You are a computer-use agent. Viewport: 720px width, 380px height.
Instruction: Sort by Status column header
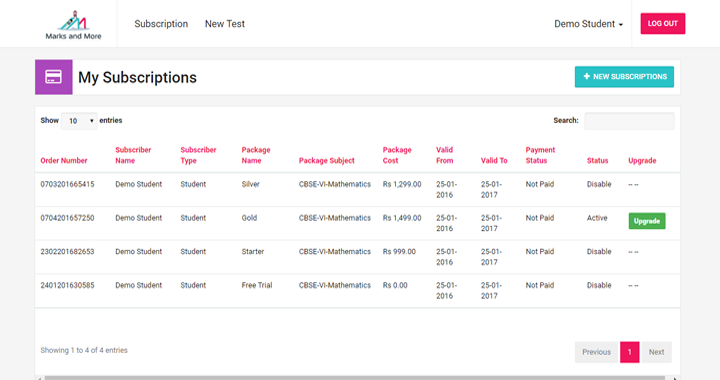pyautogui.click(x=597, y=161)
